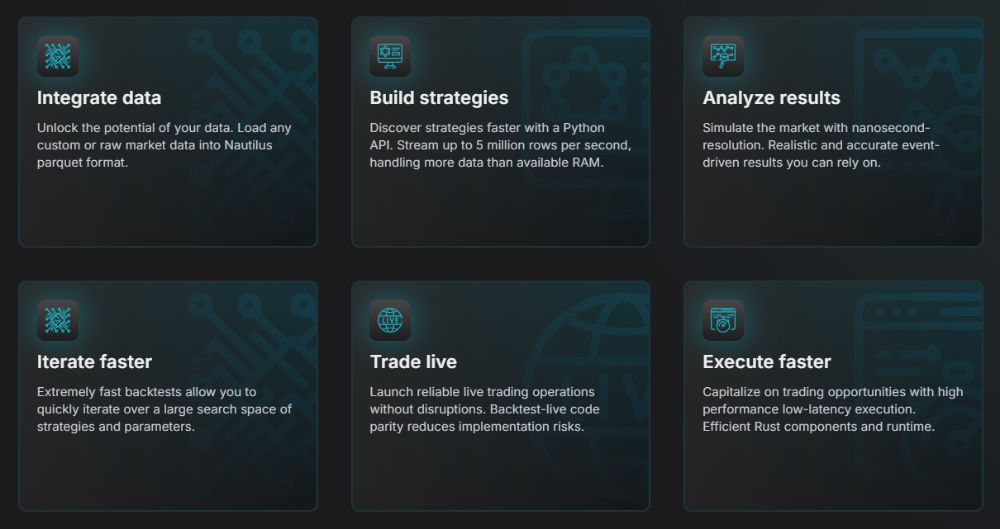Select the Analyze results heading
1000x529 pixels.
coord(771,98)
